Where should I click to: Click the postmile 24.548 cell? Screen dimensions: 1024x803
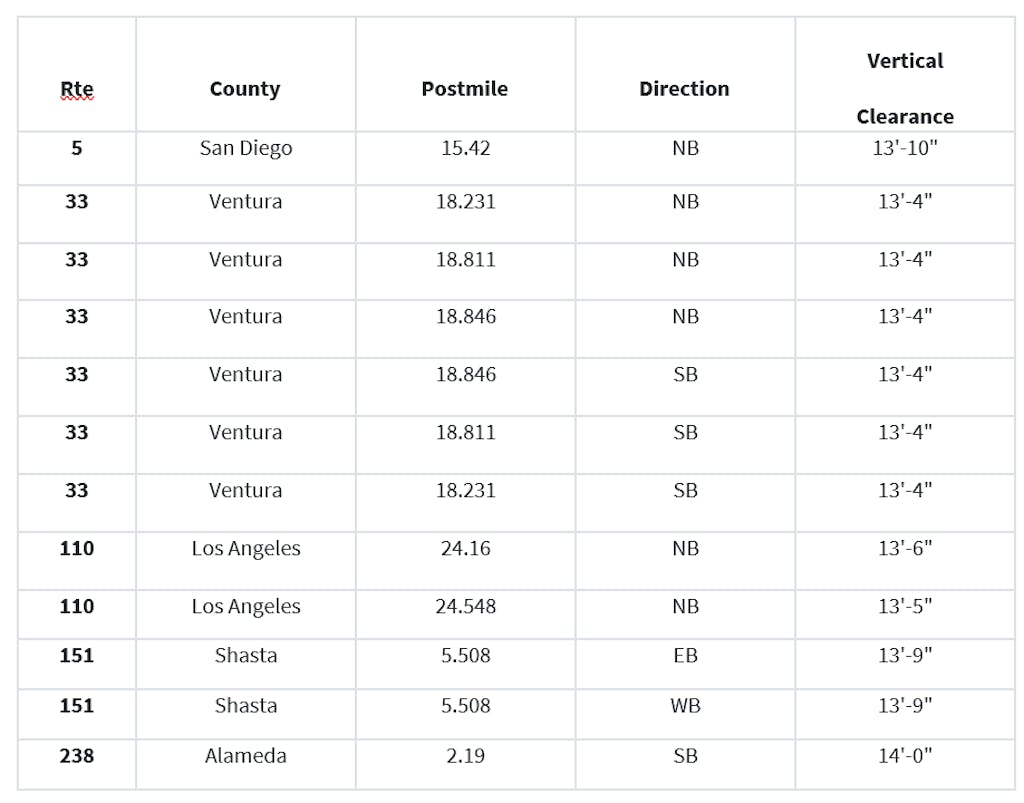pos(466,607)
